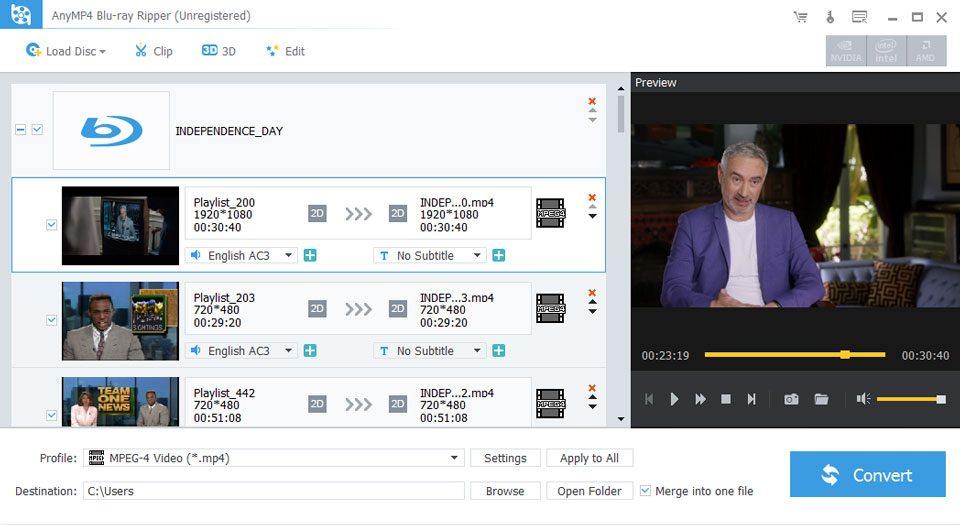Image resolution: width=960 pixels, height=525 pixels.
Task: Add audio track plus icon for Playlist_200
Action: 310,256
